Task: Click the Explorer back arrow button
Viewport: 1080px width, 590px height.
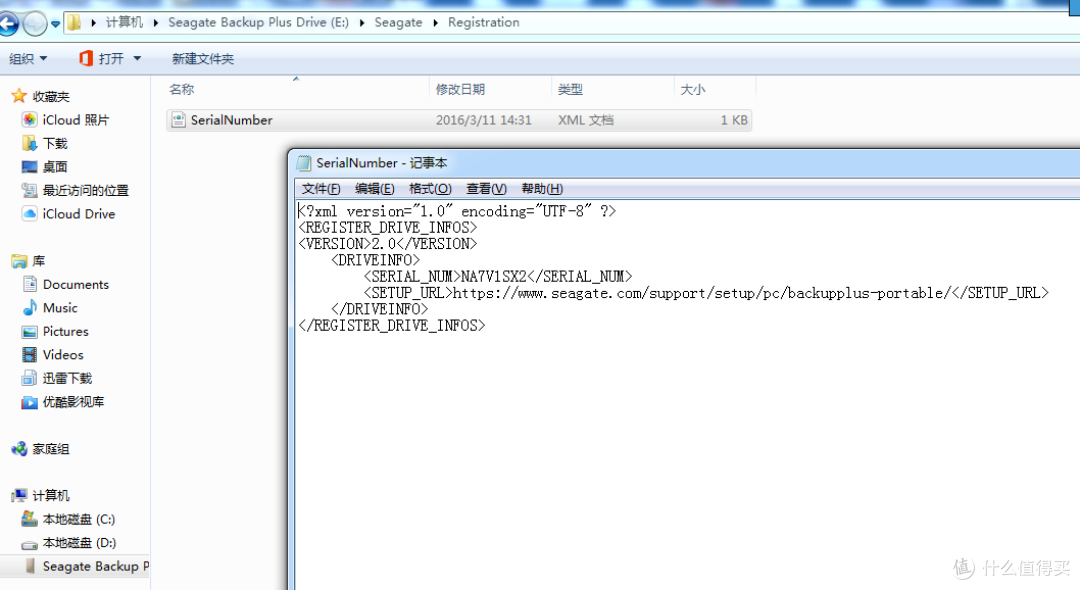Action: point(8,24)
